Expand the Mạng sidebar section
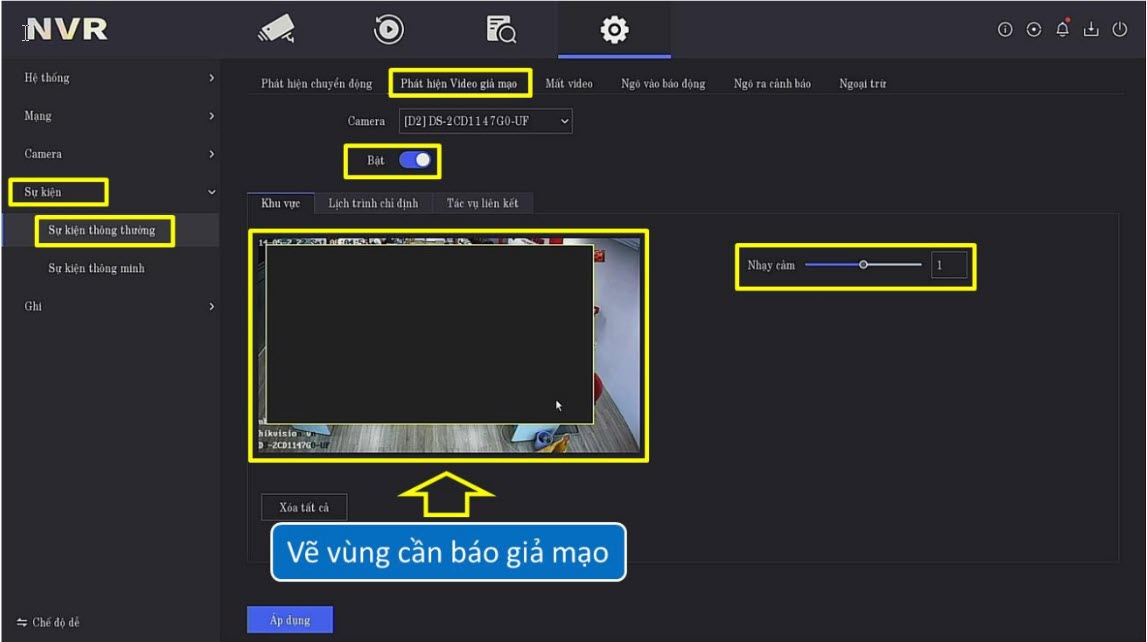1147x642 pixels. (x=110, y=116)
